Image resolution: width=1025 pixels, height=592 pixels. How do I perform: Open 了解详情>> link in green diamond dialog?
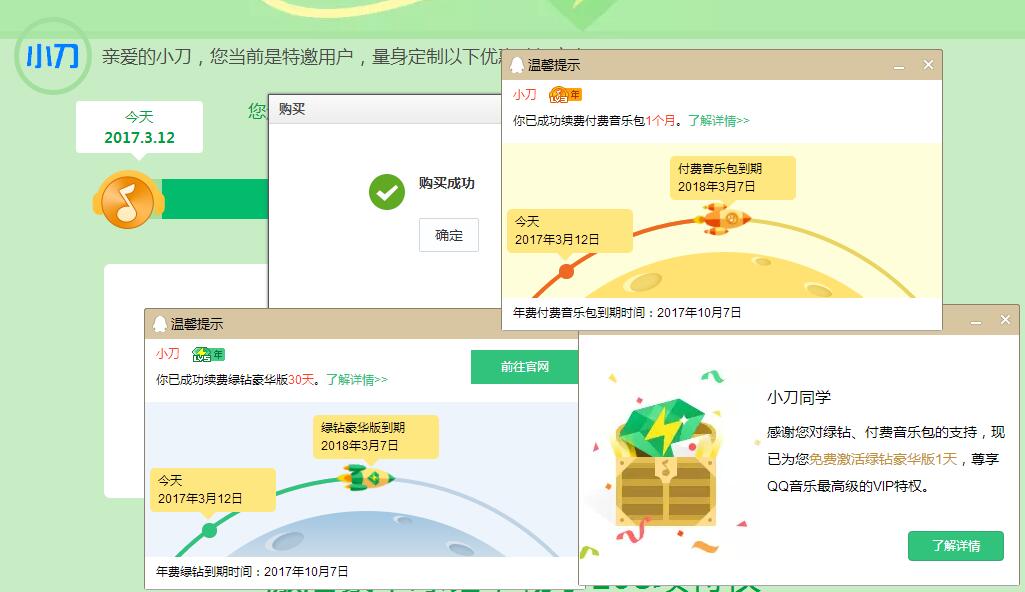tap(357, 380)
